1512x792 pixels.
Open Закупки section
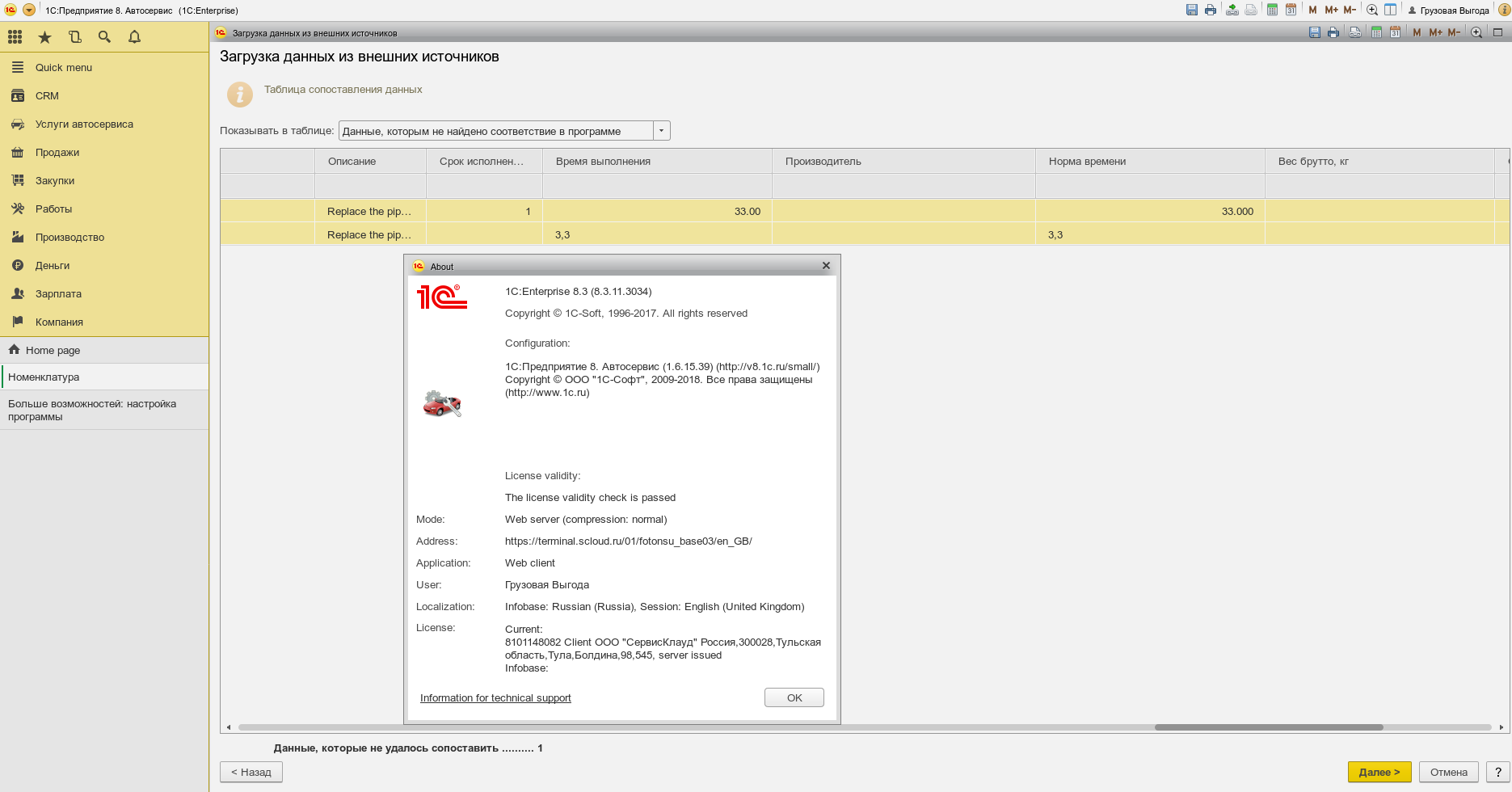[104, 180]
